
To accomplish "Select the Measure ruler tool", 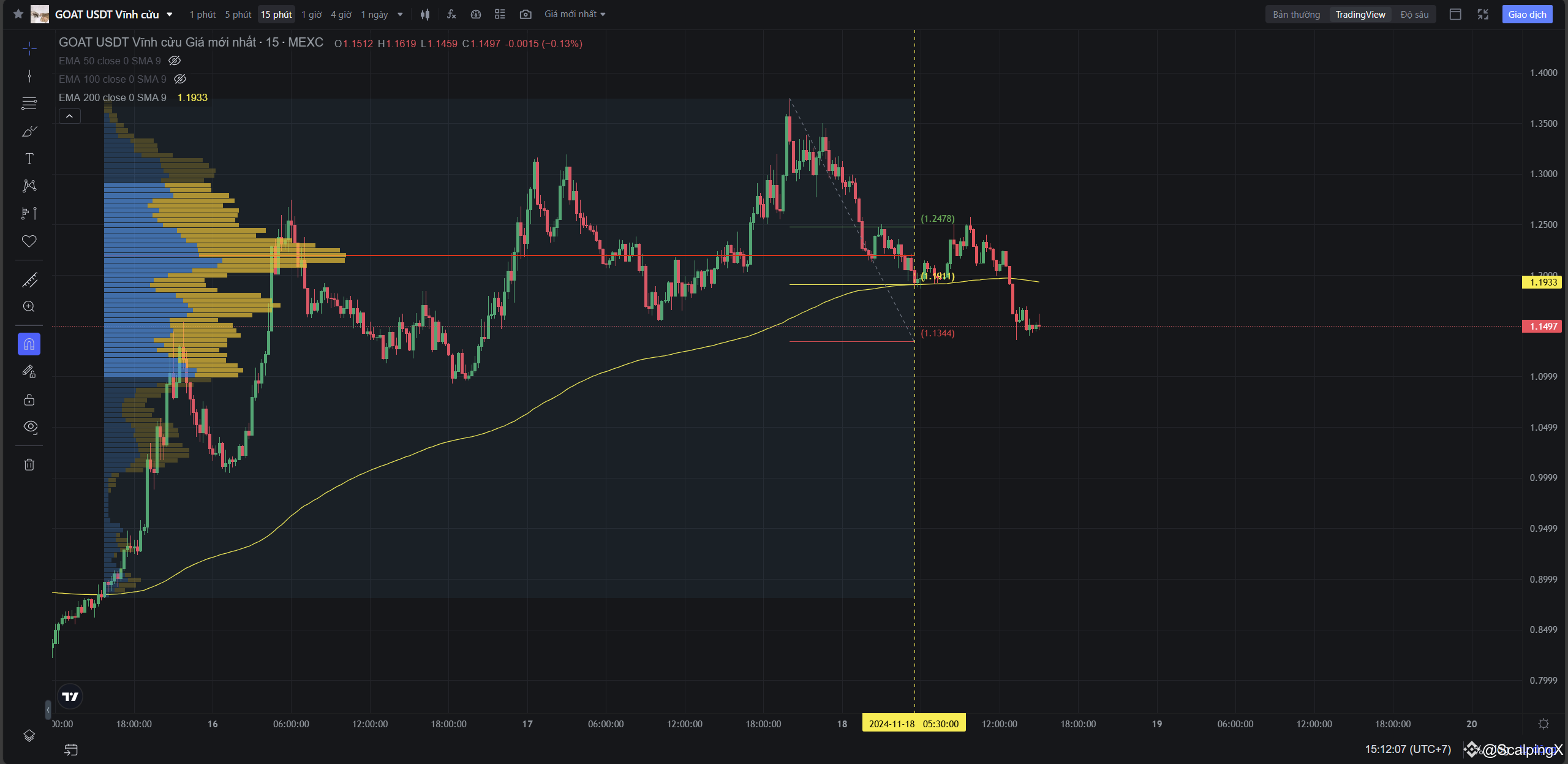I will [x=29, y=281].
